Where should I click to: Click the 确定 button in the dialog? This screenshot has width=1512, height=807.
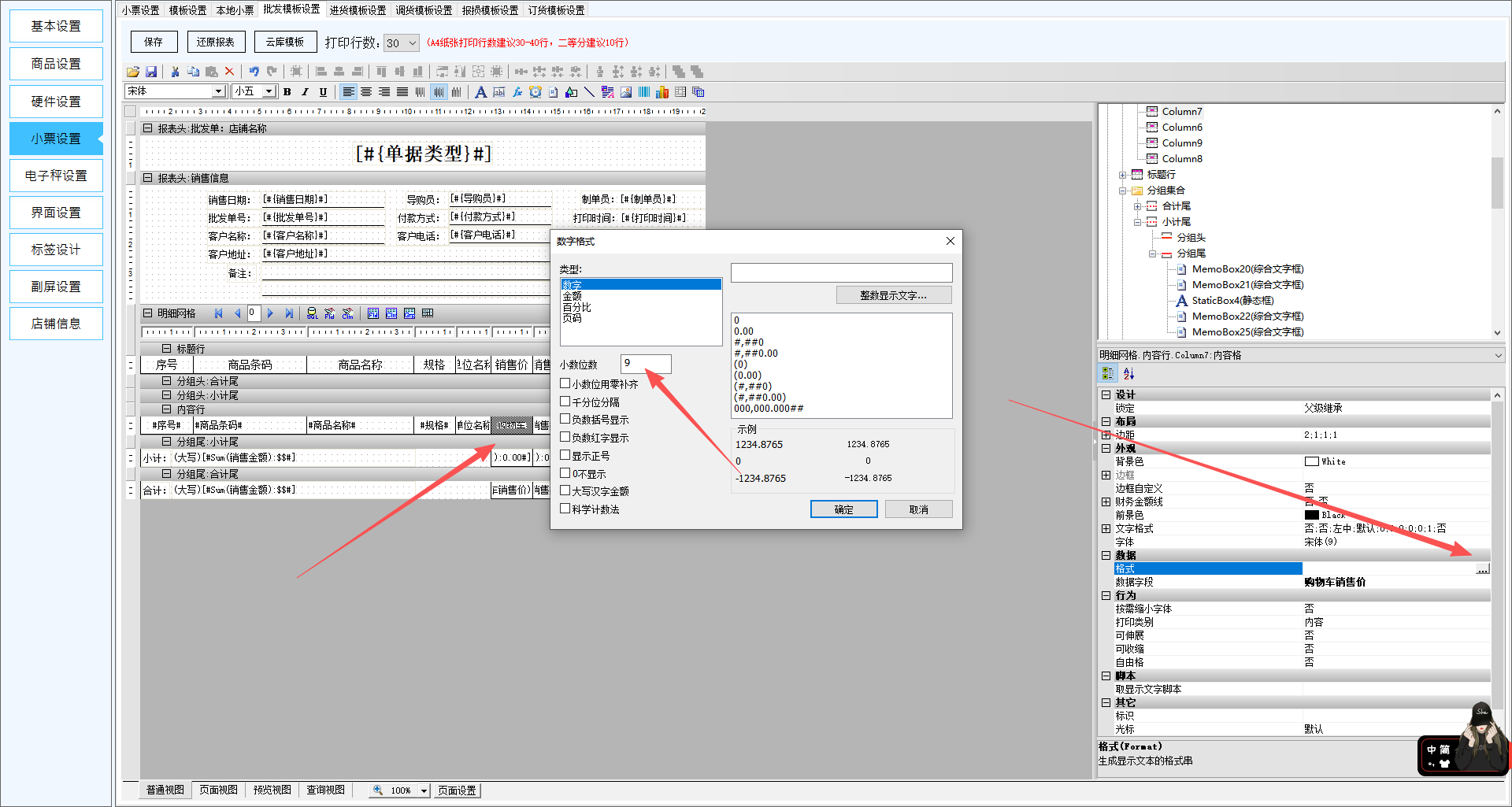tap(843, 509)
